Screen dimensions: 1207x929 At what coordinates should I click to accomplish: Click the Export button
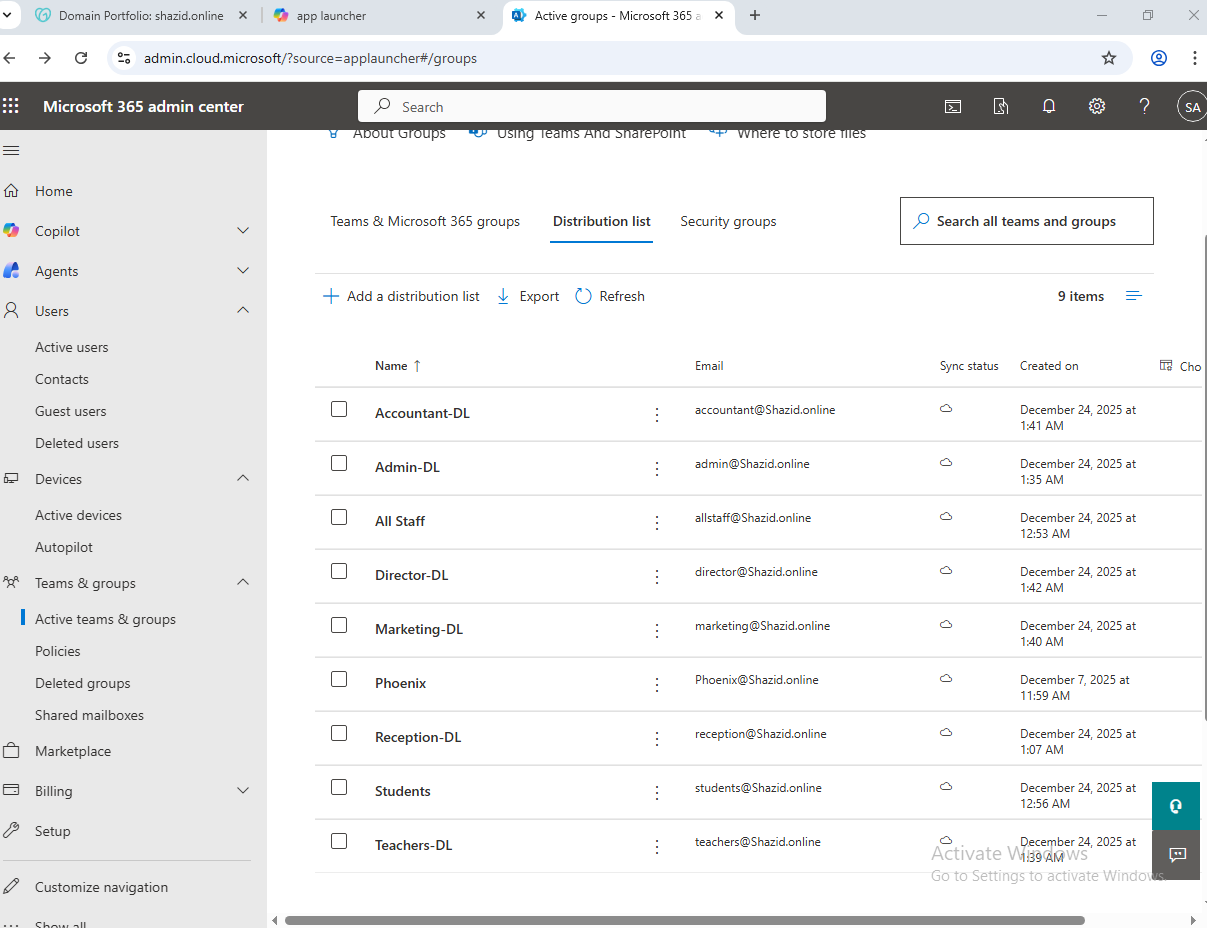528,296
